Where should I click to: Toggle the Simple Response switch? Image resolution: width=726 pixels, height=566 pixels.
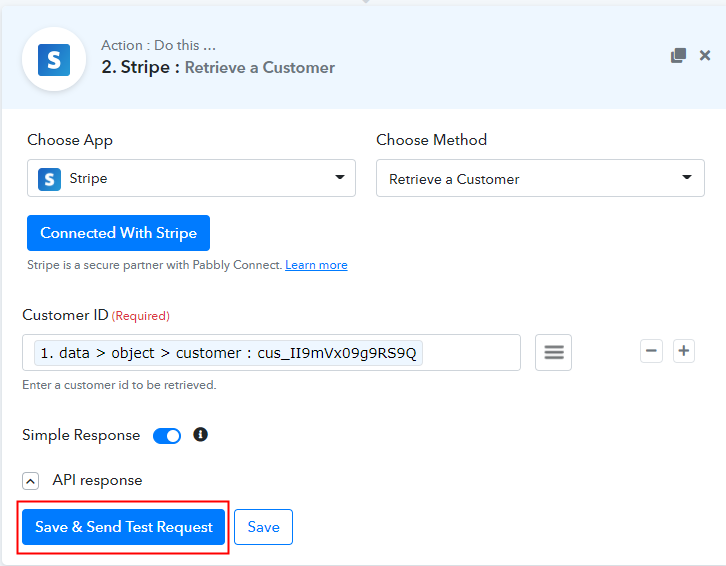point(167,436)
